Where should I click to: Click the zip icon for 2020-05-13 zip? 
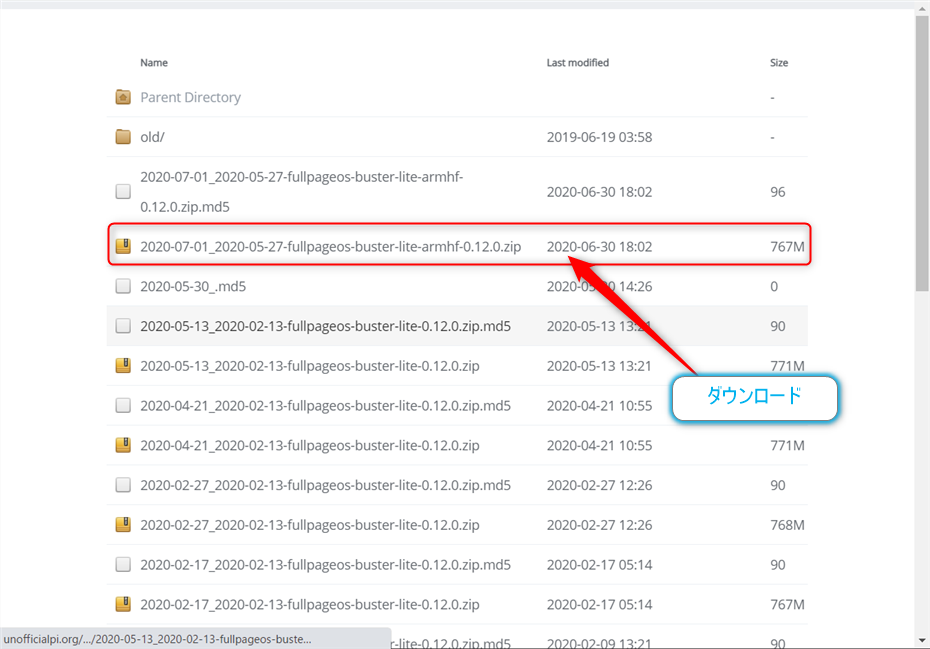tap(123, 365)
